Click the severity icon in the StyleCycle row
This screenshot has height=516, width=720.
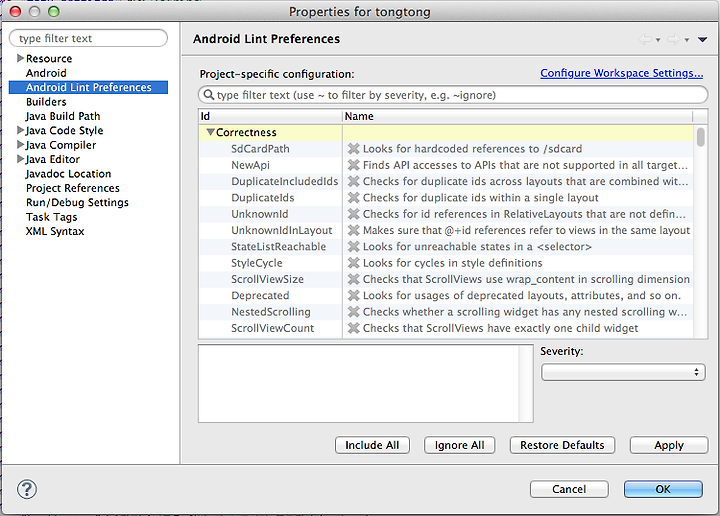point(353,263)
